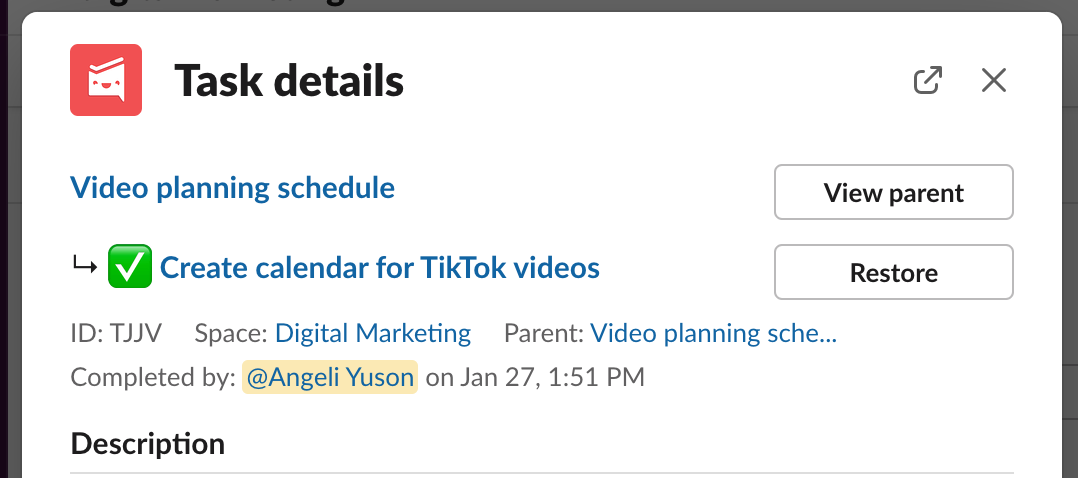This screenshot has width=1078, height=478.
Task: Open the Digital Marketing space link
Action: point(373,334)
